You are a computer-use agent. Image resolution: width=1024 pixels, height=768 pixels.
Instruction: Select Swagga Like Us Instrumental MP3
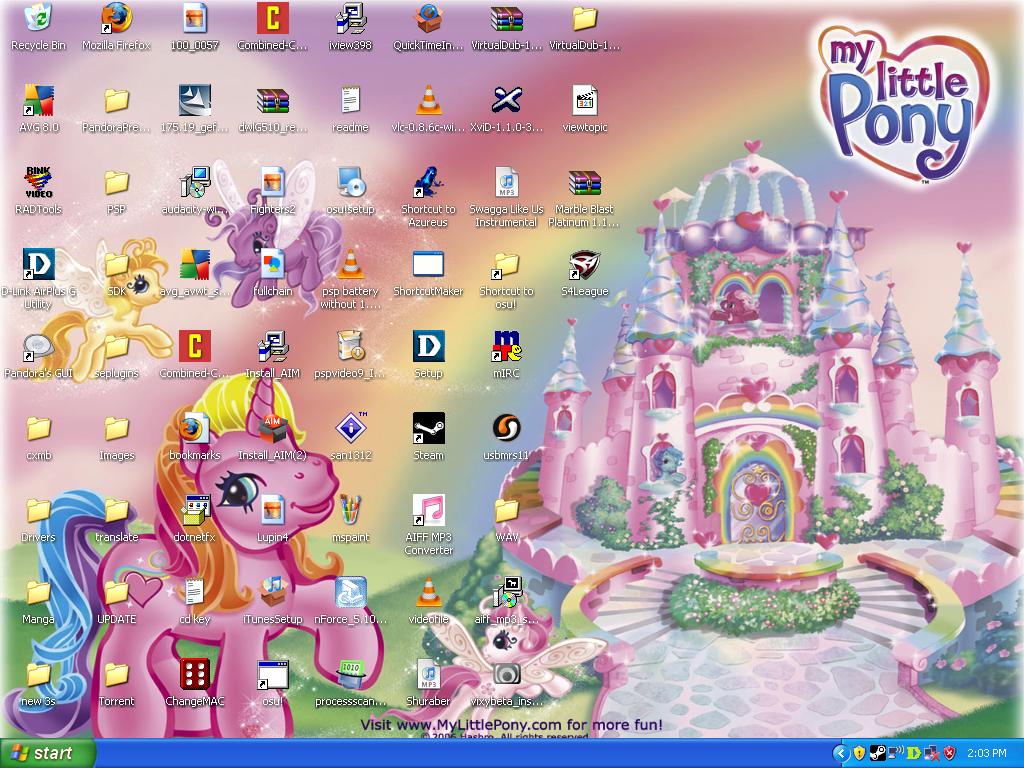[507, 183]
